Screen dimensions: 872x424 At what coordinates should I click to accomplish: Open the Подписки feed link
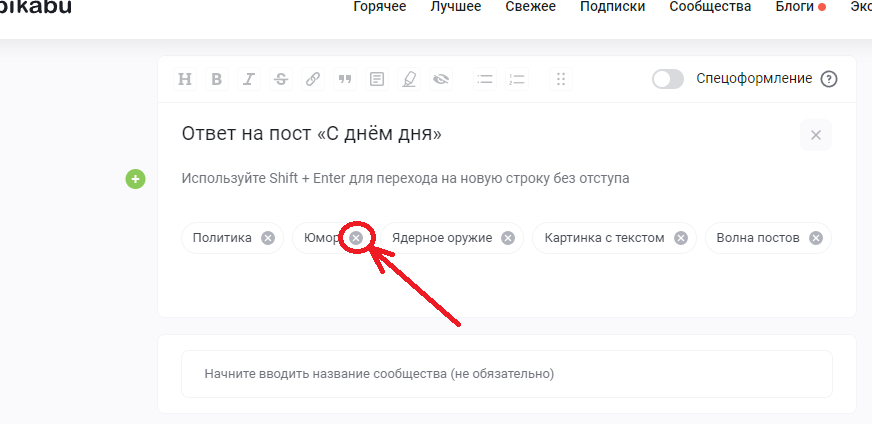click(610, 7)
